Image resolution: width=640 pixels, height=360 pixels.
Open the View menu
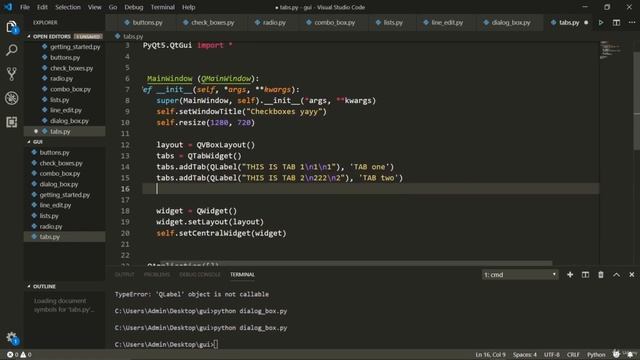[x=94, y=7]
